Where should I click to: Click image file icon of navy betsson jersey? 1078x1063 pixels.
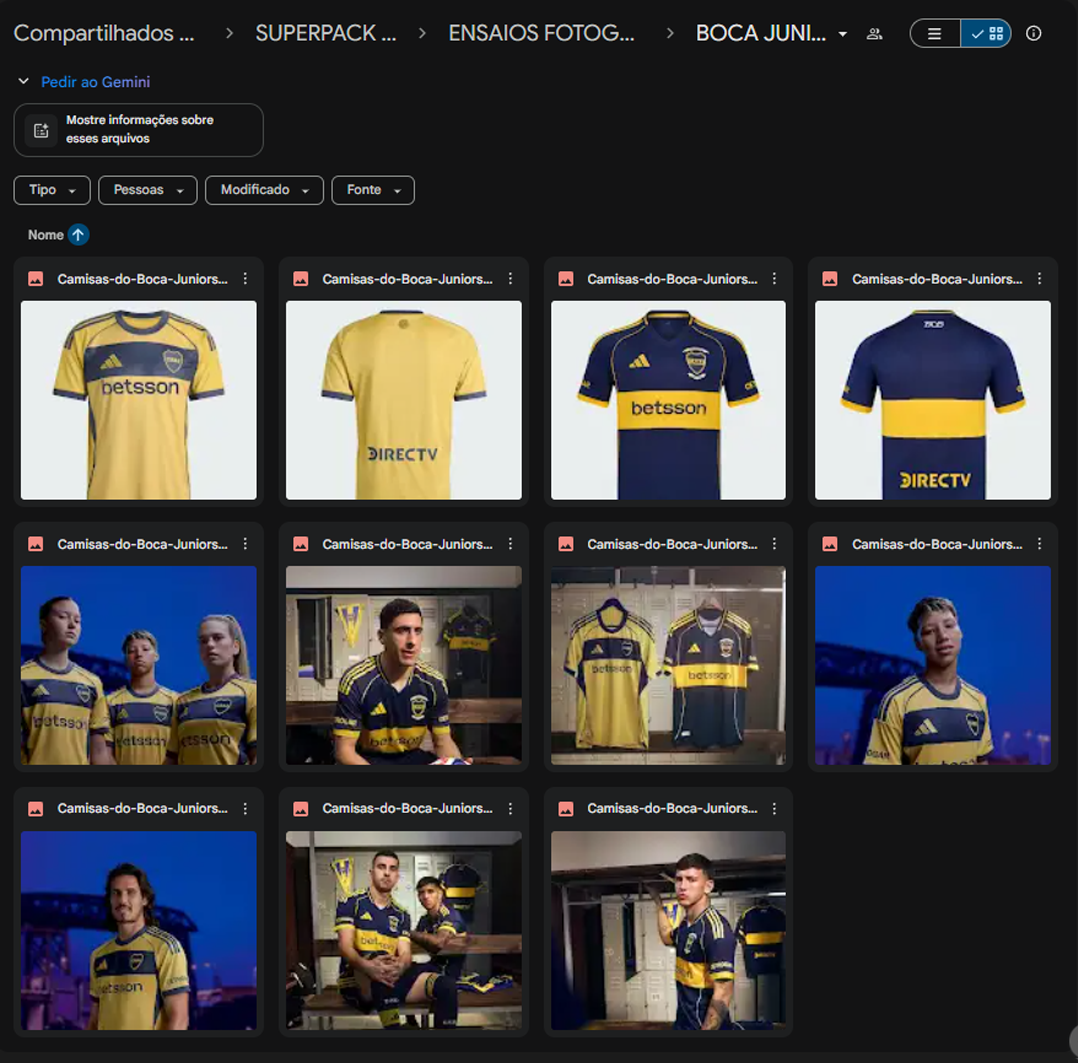[x=565, y=280]
